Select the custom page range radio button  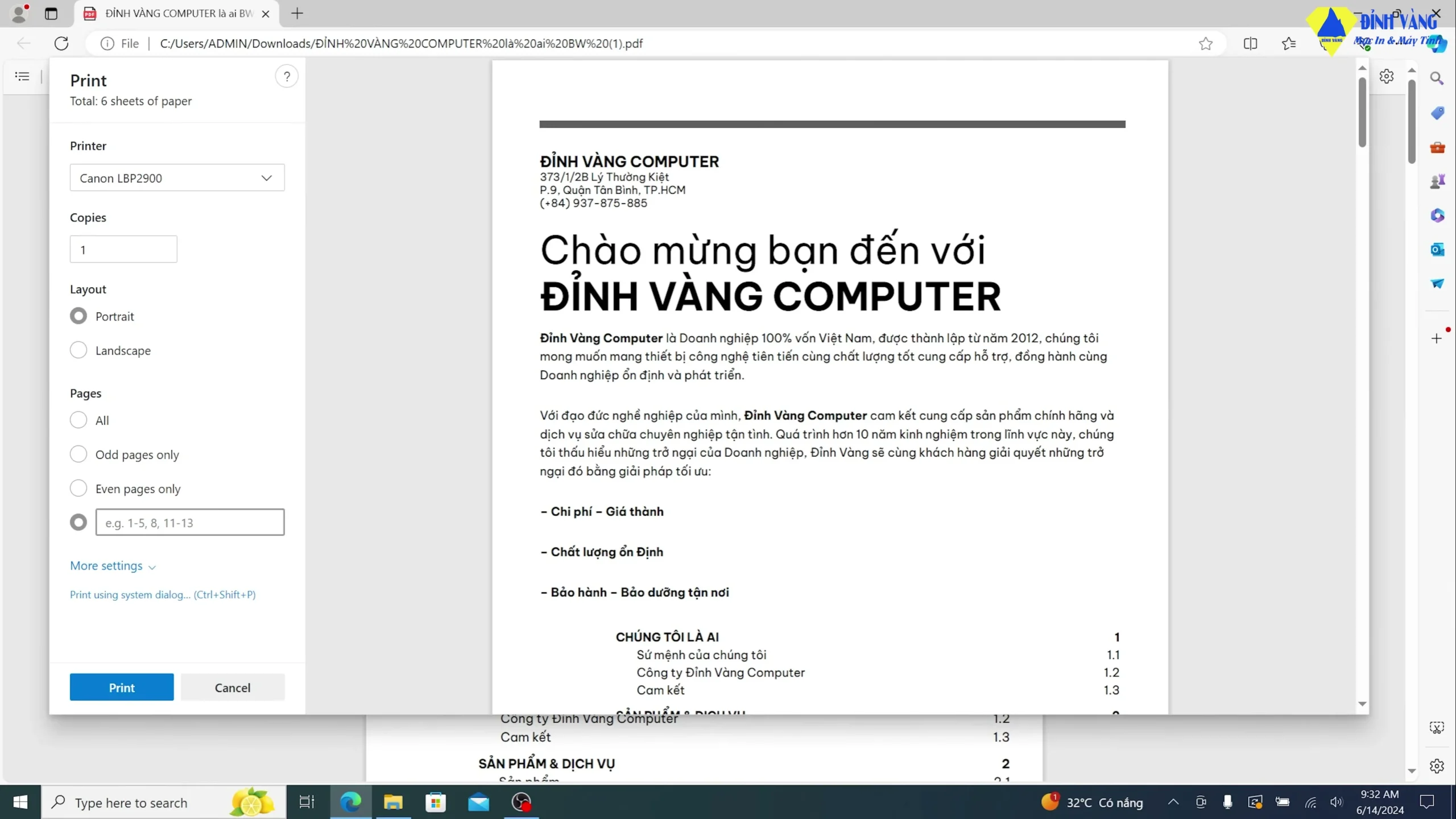pos(78,523)
